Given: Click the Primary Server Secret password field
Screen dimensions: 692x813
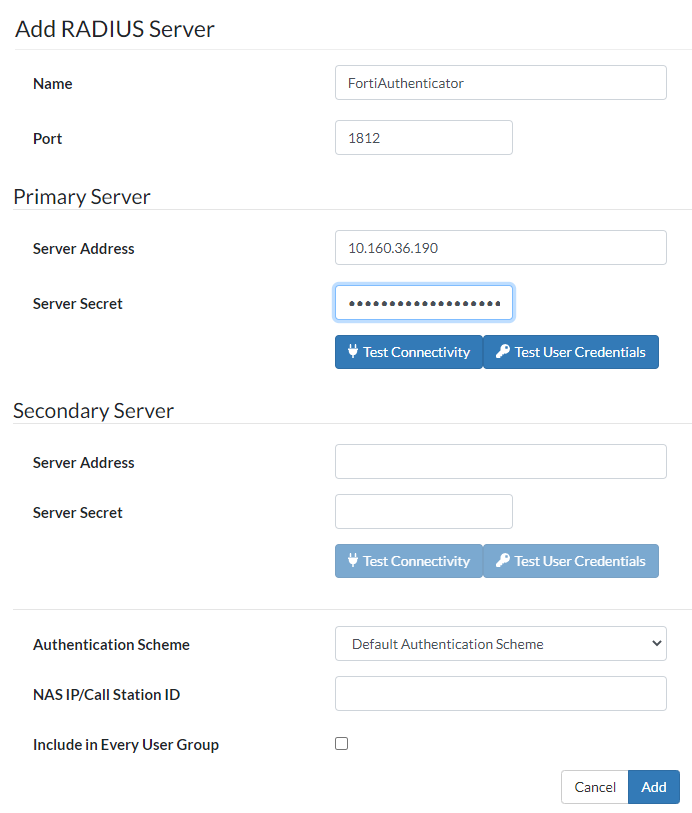Looking at the screenshot, I should [x=423, y=302].
